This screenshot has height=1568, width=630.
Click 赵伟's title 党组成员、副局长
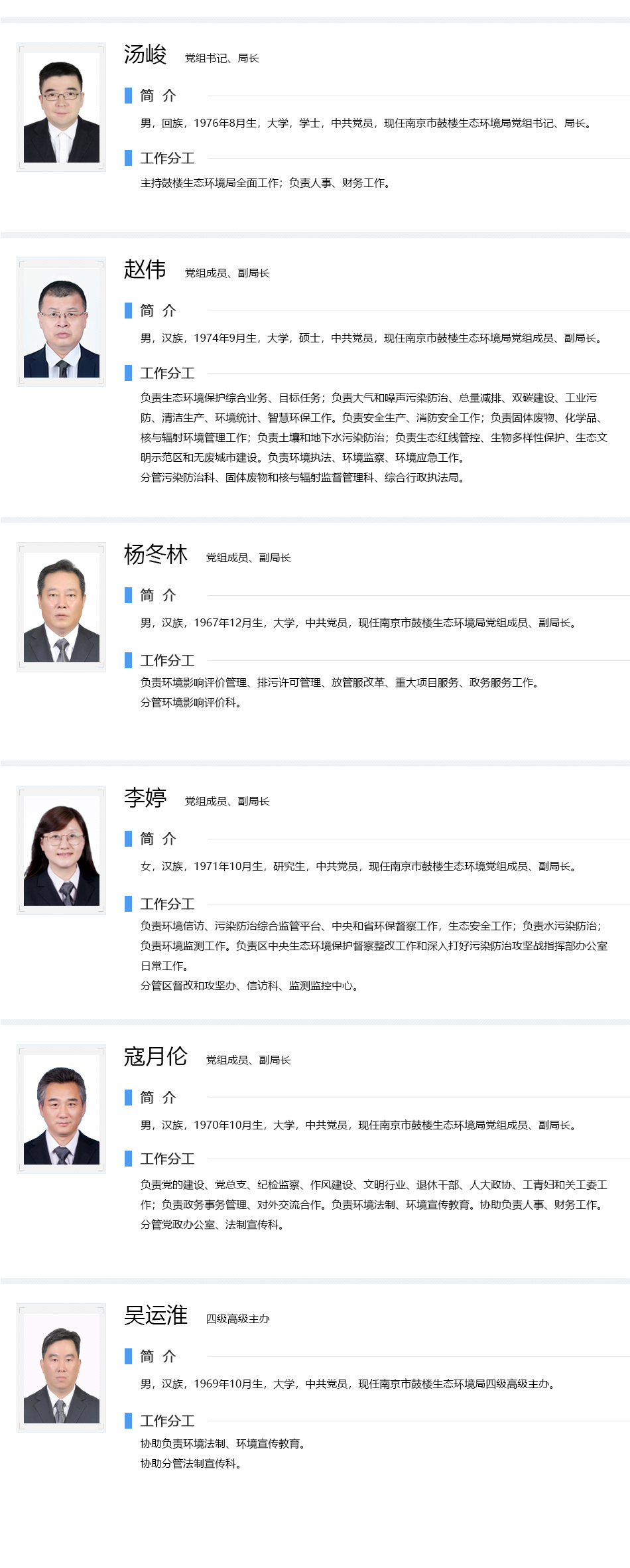coord(227,273)
